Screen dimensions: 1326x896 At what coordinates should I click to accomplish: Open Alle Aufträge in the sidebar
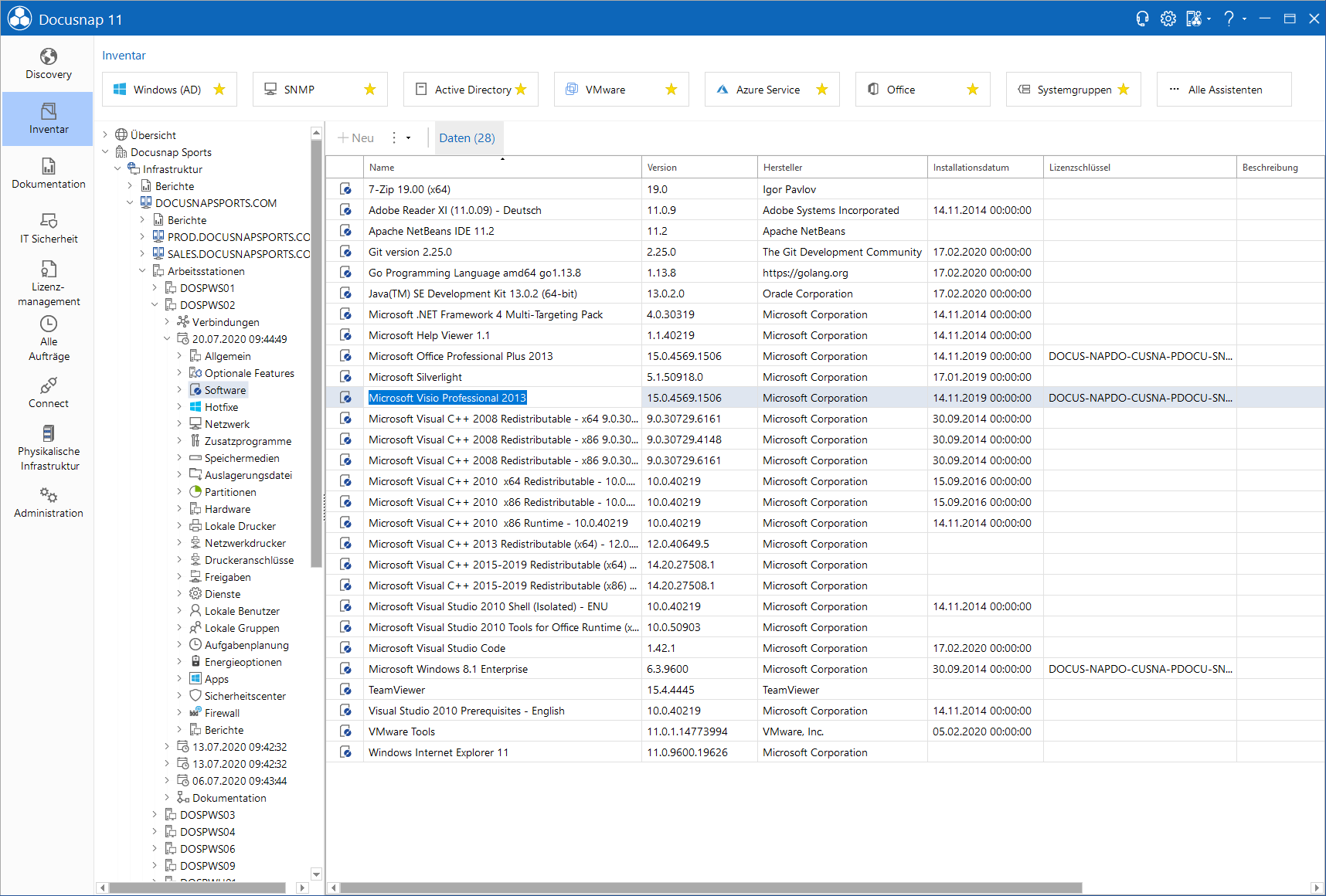48,338
